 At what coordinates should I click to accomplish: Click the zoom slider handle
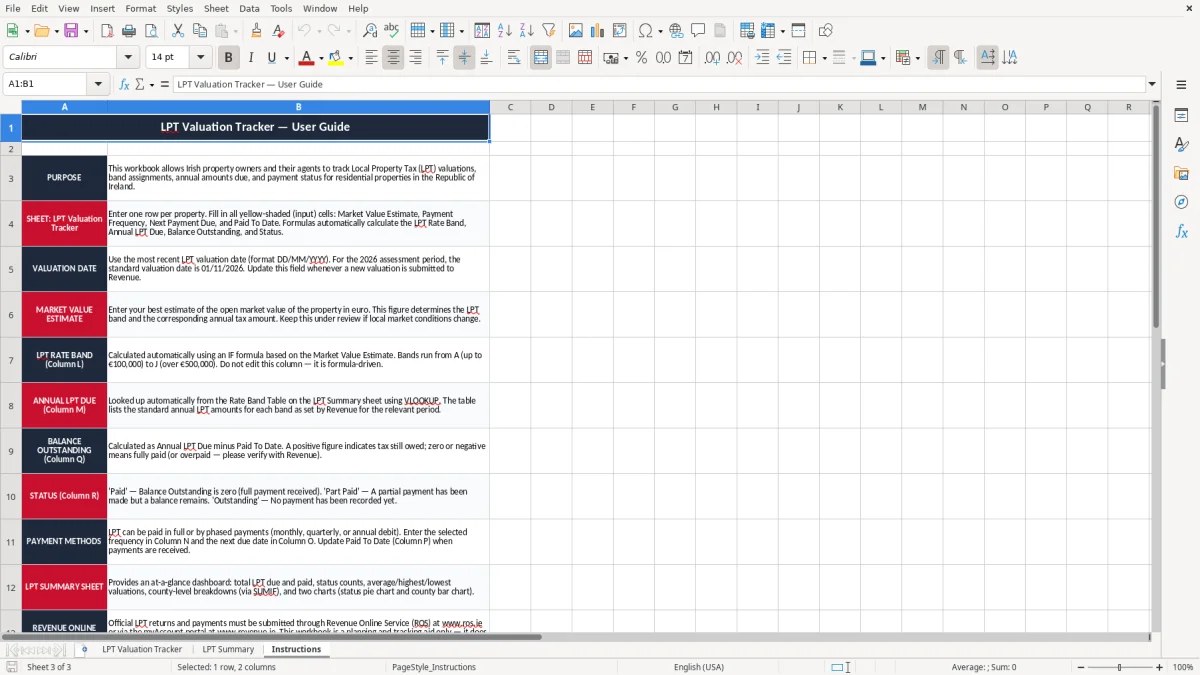(1119, 667)
